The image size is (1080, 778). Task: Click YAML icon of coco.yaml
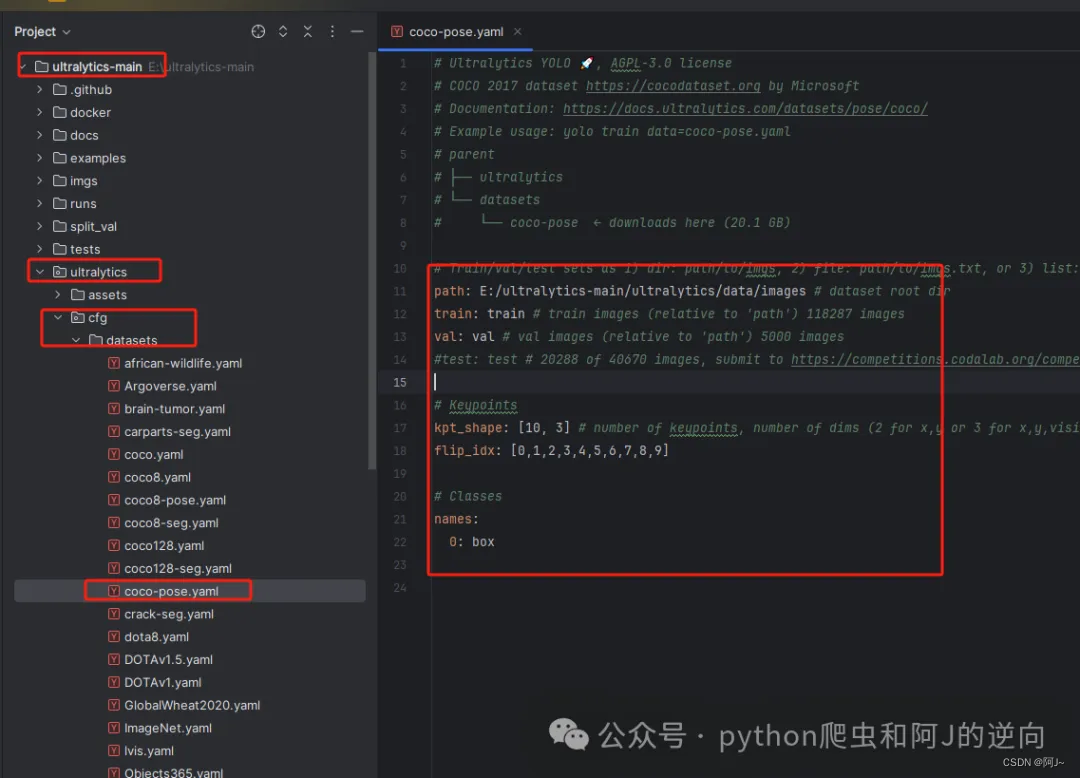pos(114,454)
